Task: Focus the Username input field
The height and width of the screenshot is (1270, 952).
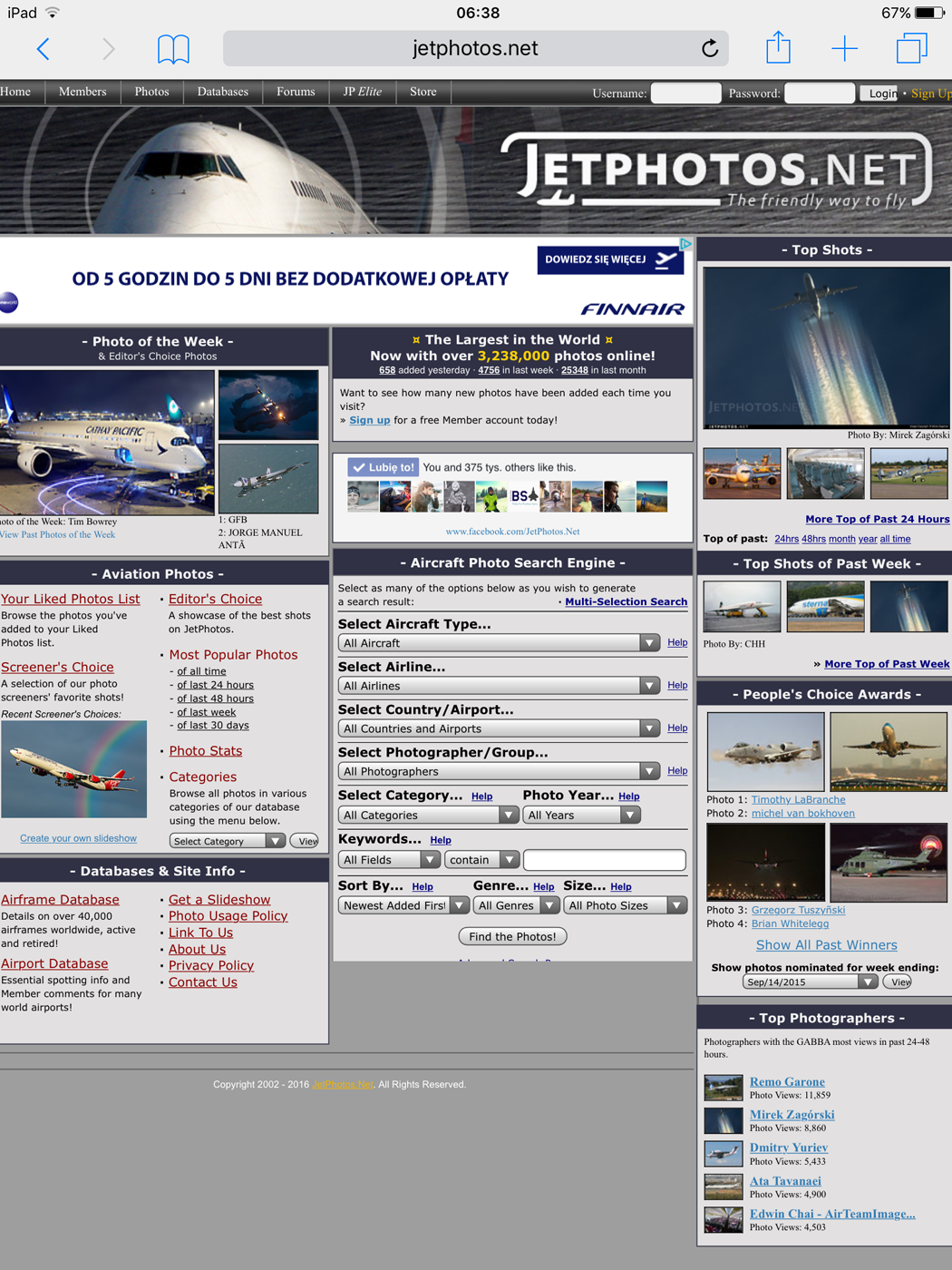Action: click(x=686, y=93)
